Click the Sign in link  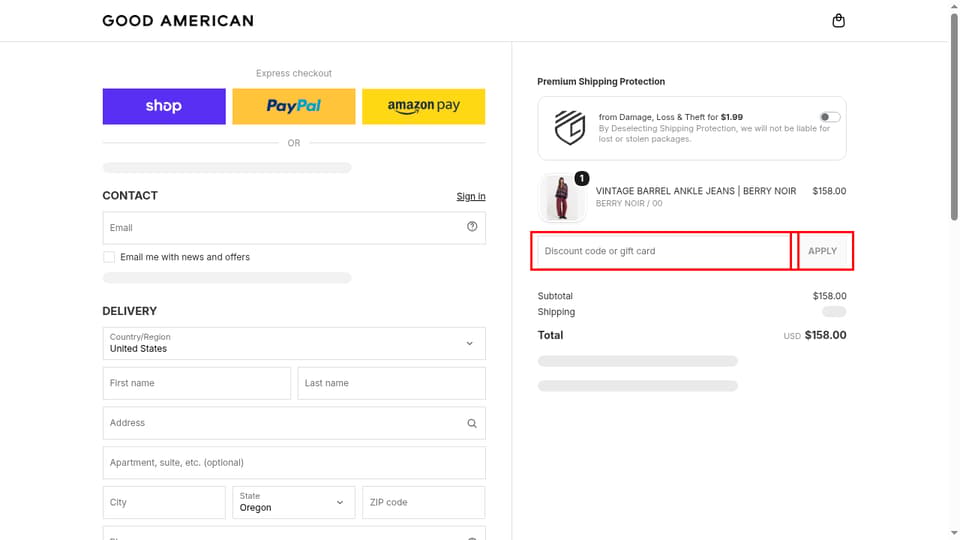[471, 197]
